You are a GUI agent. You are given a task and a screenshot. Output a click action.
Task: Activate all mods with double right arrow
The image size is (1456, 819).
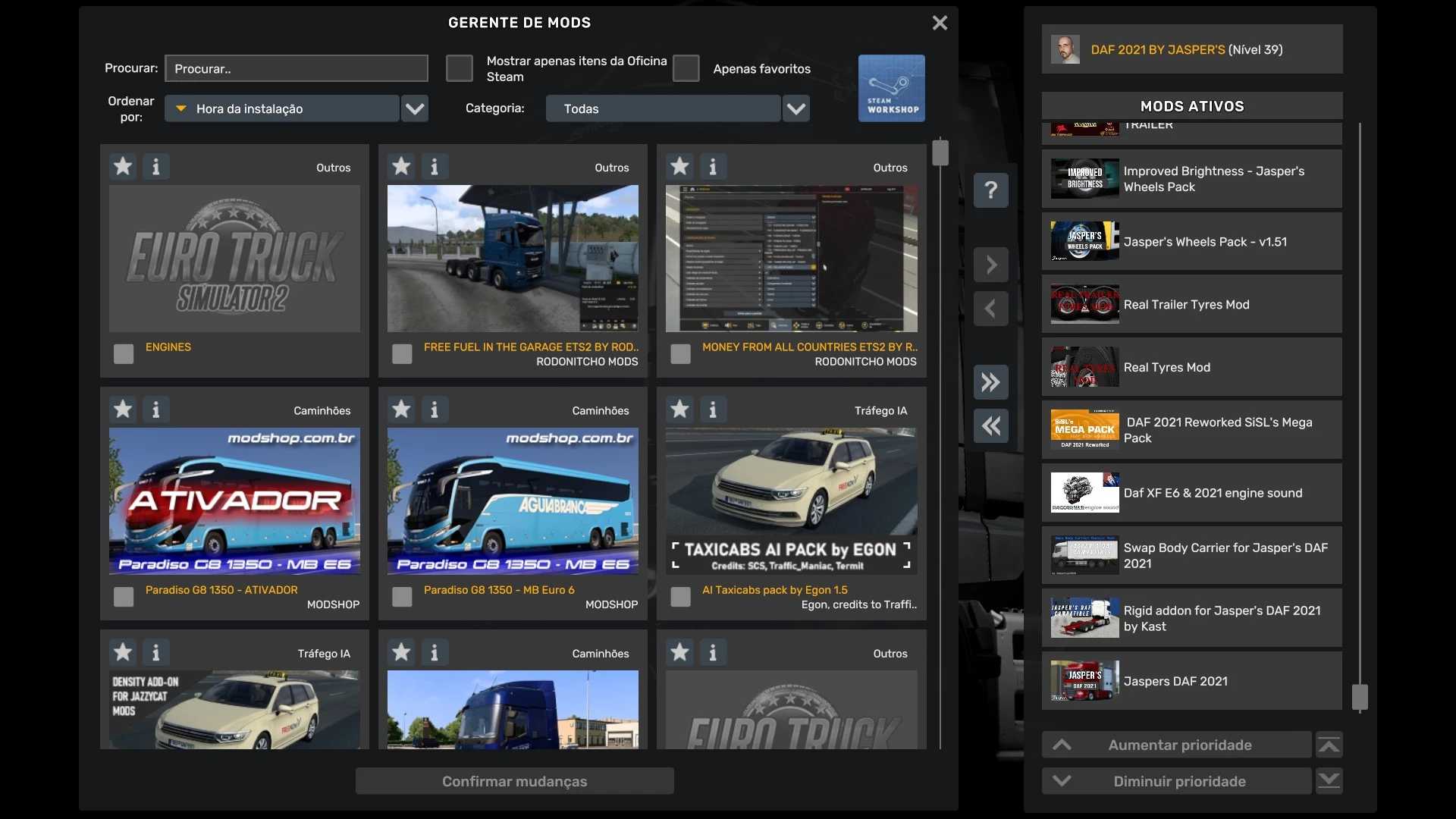point(990,382)
